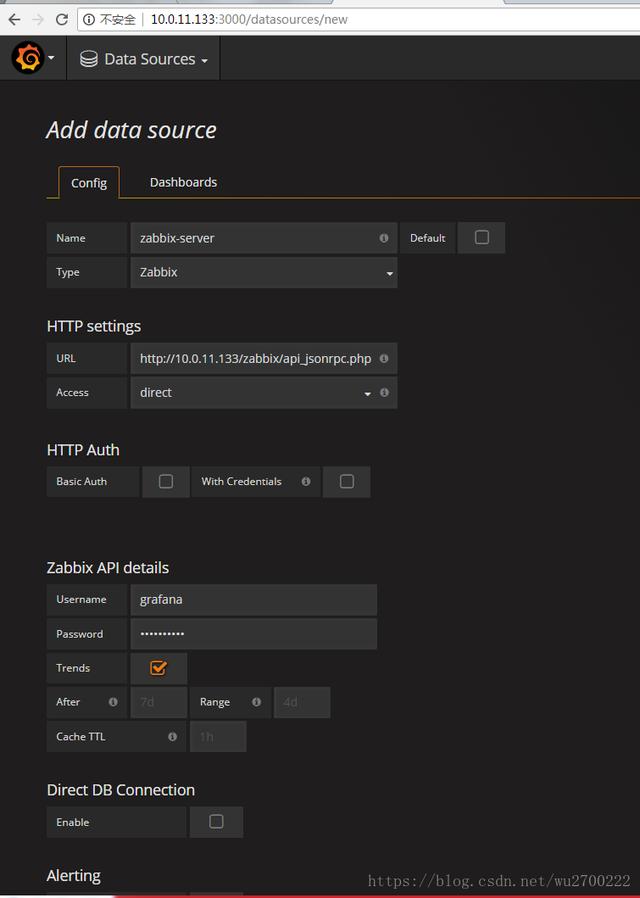Screen dimensions: 640x898
Task: Open the Type dropdown showing Zabbix
Action: [264, 273]
